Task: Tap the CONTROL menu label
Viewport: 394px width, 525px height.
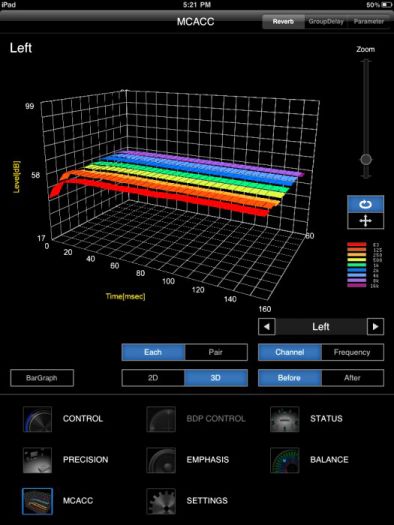Action: (83, 419)
